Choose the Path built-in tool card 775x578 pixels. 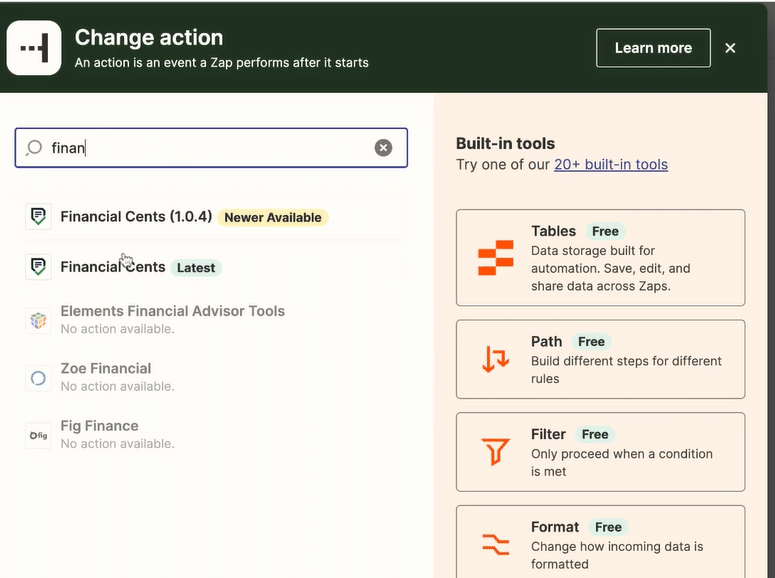(x=601, y=359)
